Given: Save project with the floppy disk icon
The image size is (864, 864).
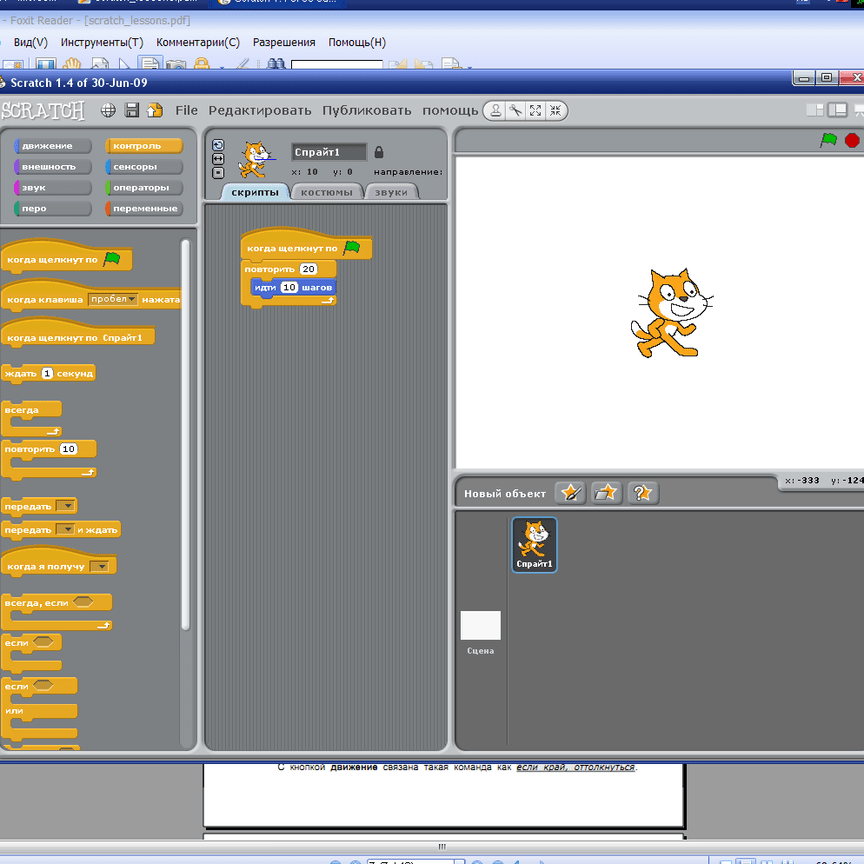Looking at the screenshot, I should (x=132, y=110).
